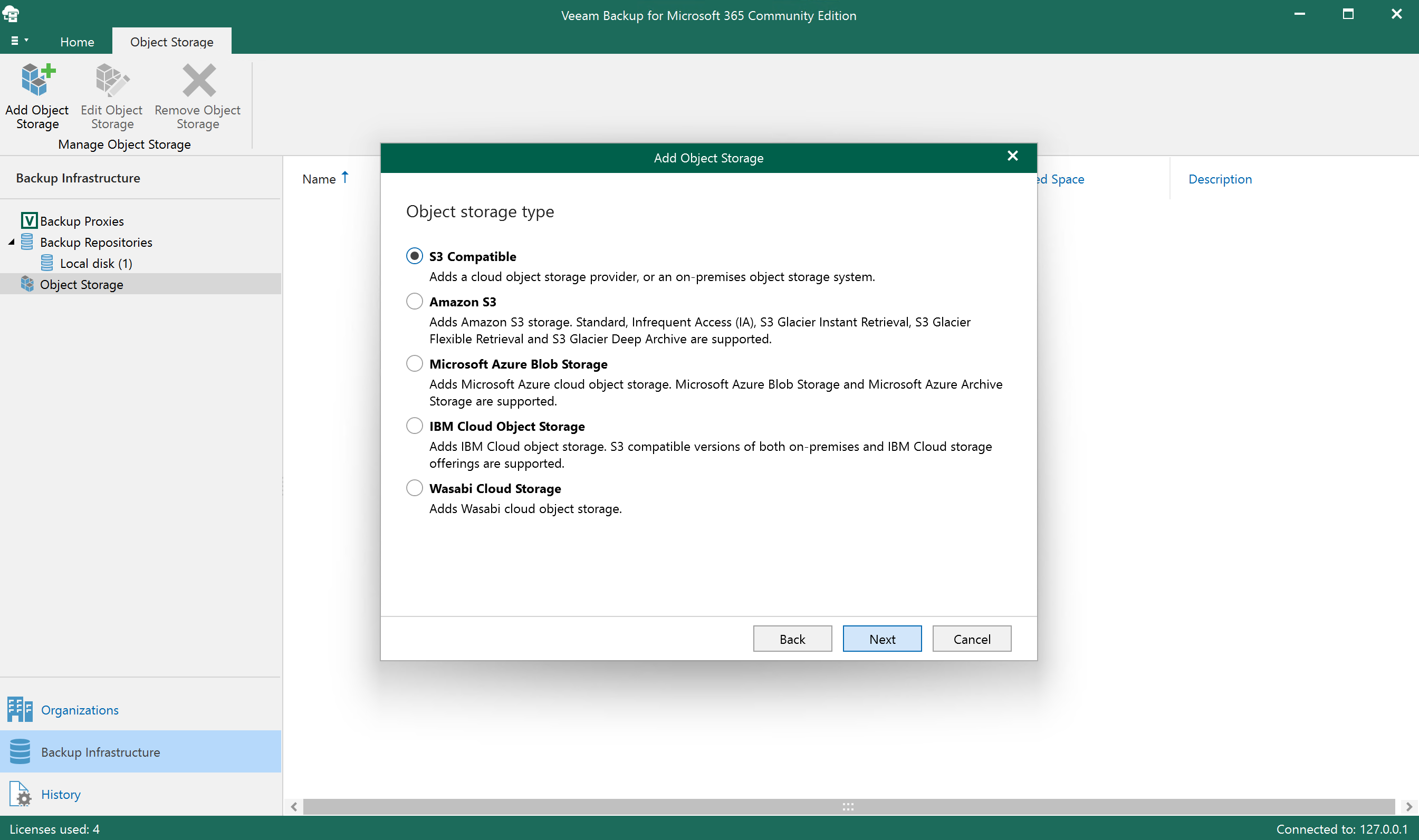Click the Veeam cloud logo
The image size is (1419, 840).
point(11,14)
